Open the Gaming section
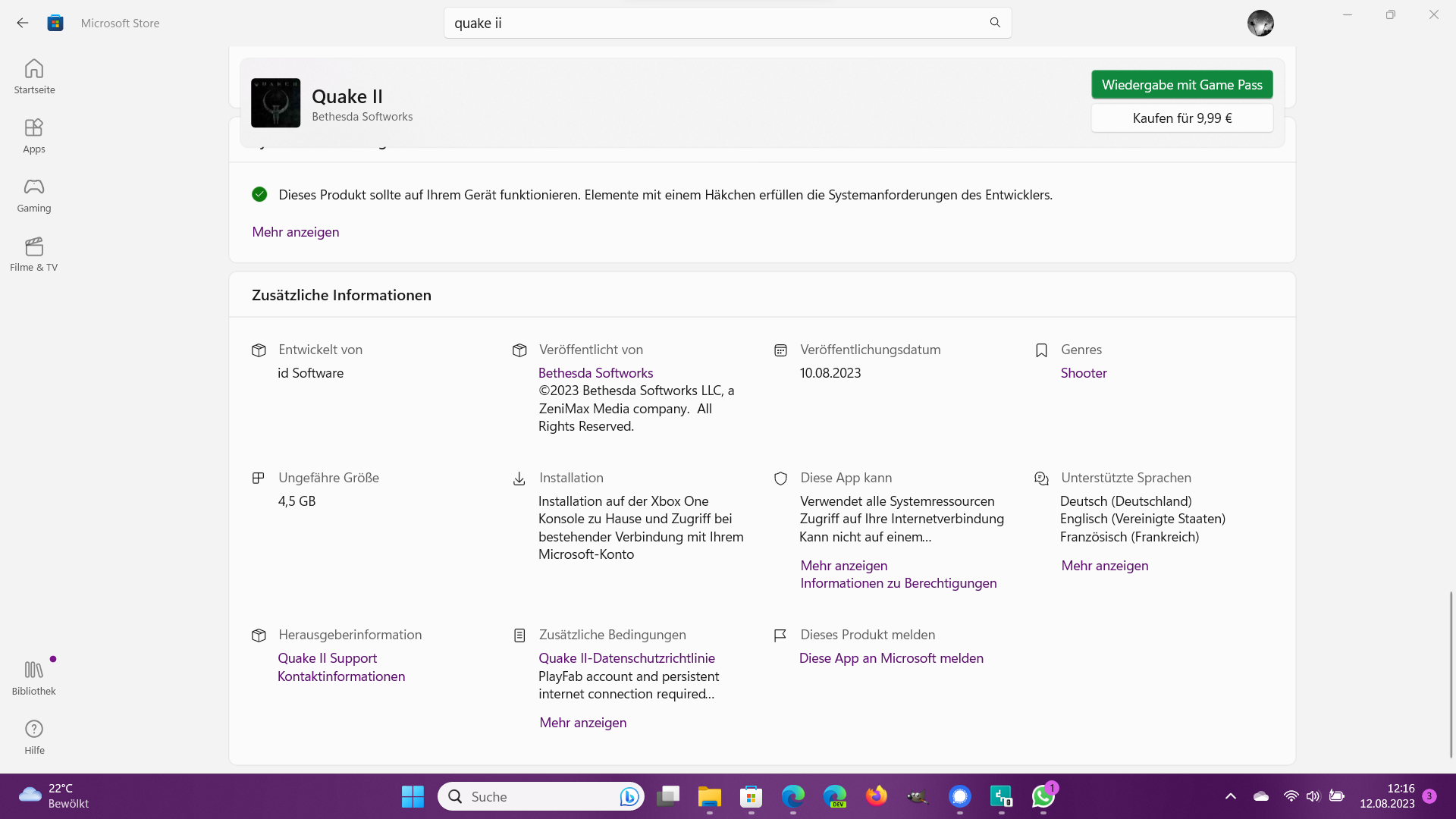The image size is (1456, 819). tap(34, 195)
